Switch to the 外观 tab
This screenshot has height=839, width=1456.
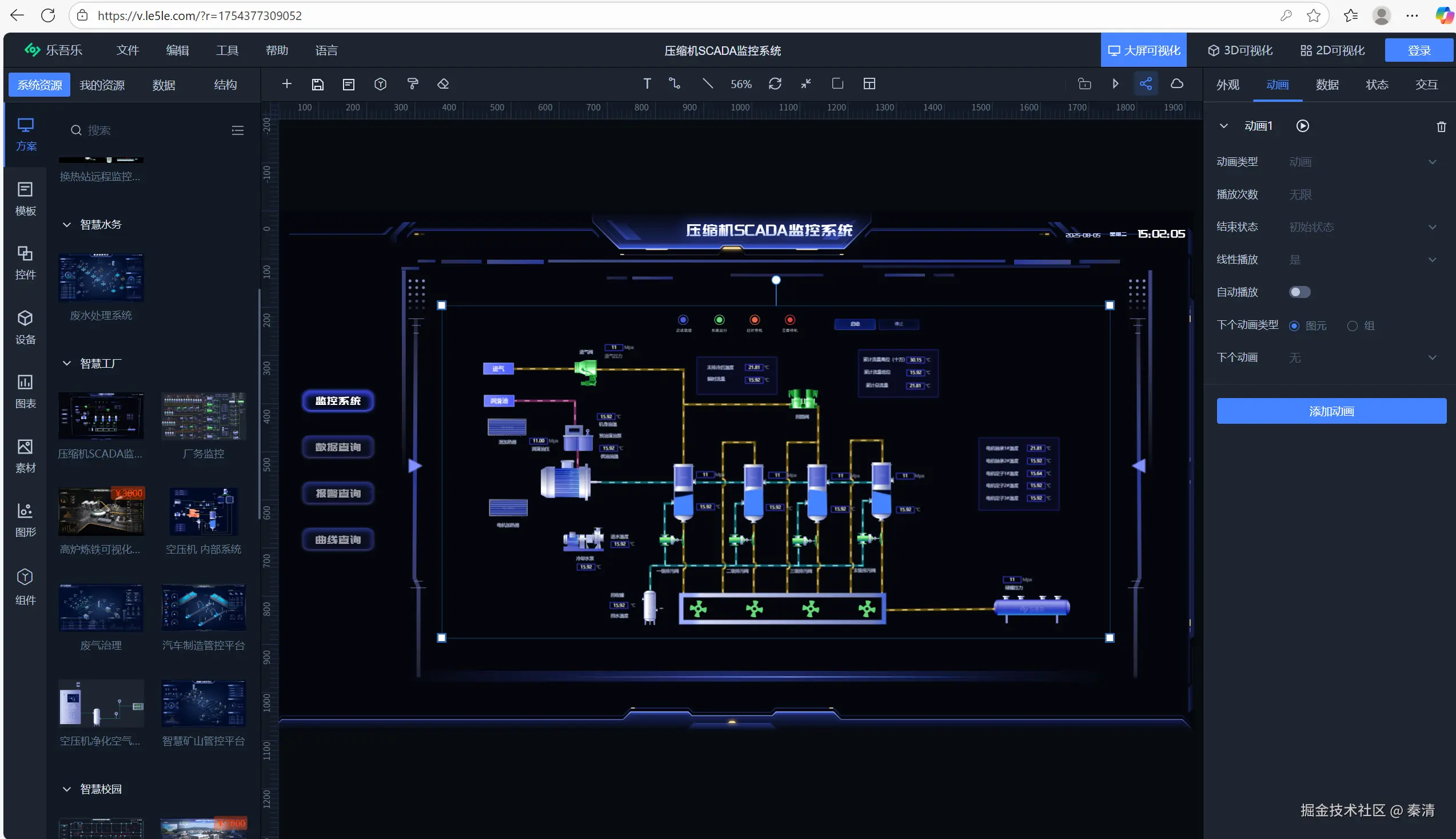click(x=1227, y=85)
